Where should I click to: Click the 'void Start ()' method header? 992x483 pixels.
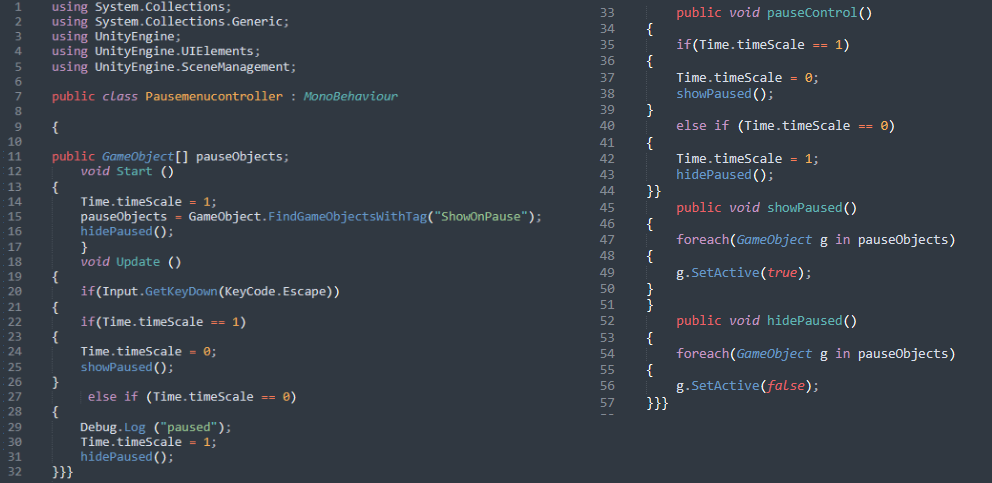127,172
